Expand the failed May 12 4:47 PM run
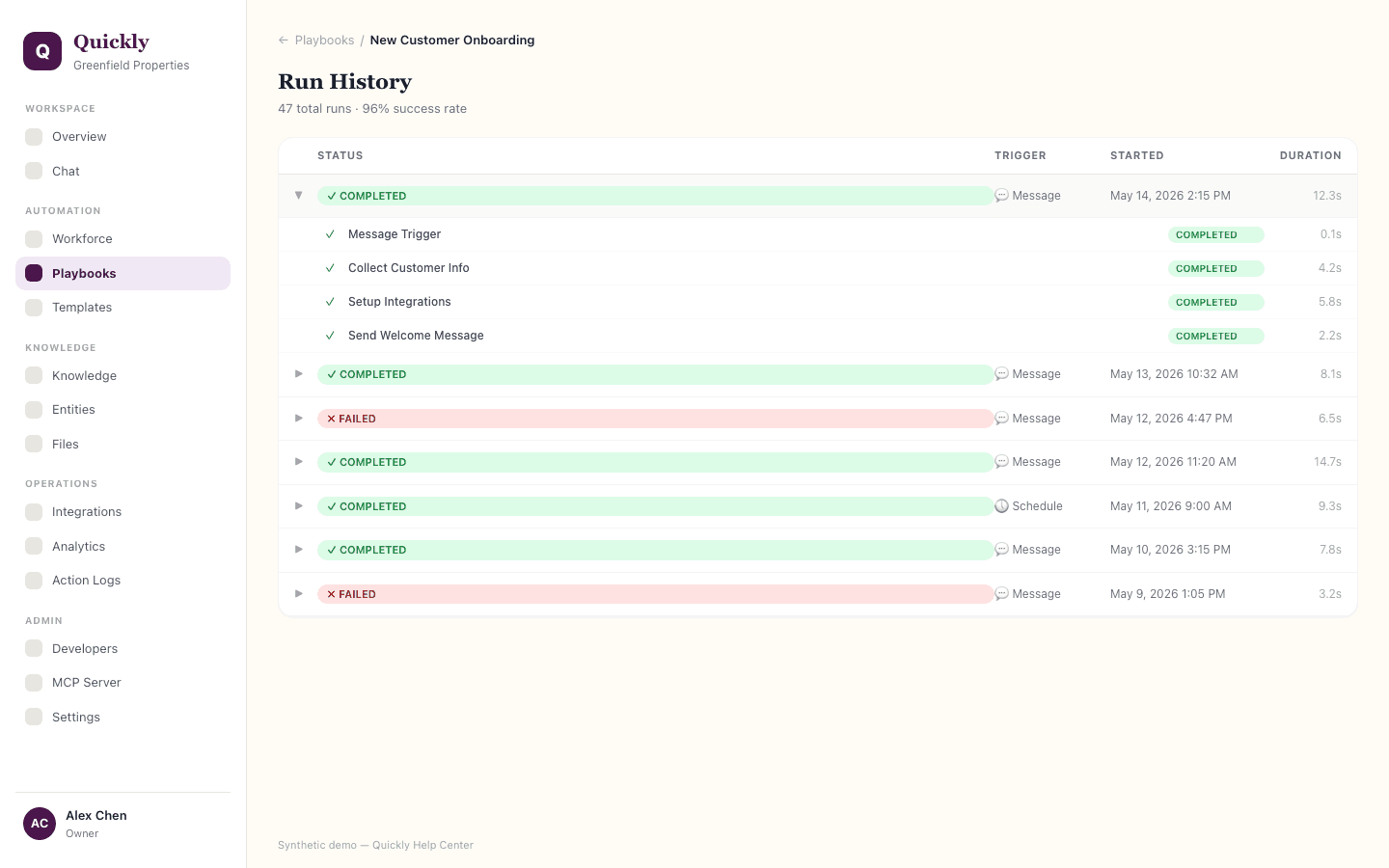 click(x=299, y=419)
